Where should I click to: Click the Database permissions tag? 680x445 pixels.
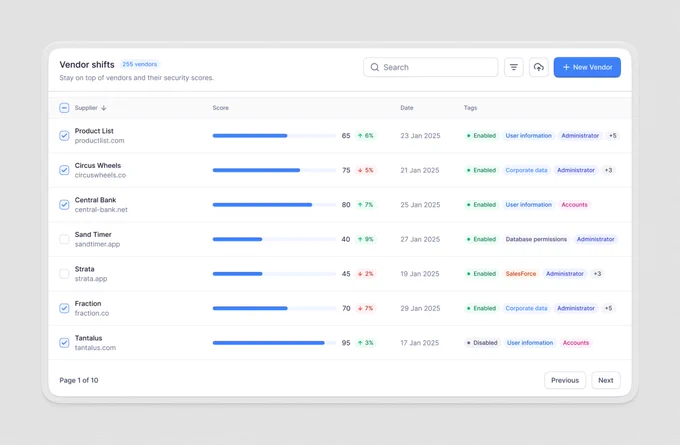point(536,239)
